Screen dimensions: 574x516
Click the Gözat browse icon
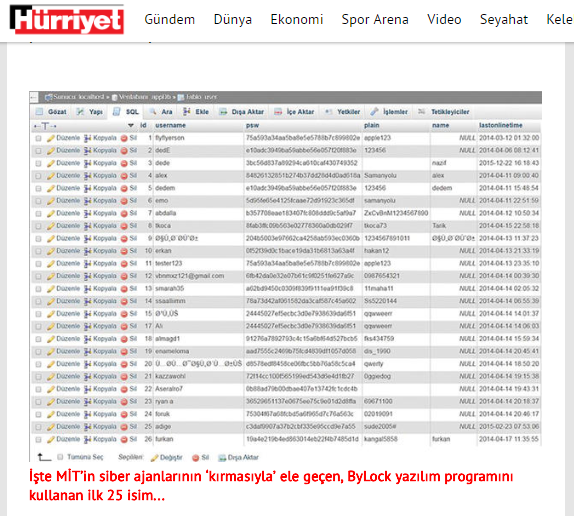point(40,112)
